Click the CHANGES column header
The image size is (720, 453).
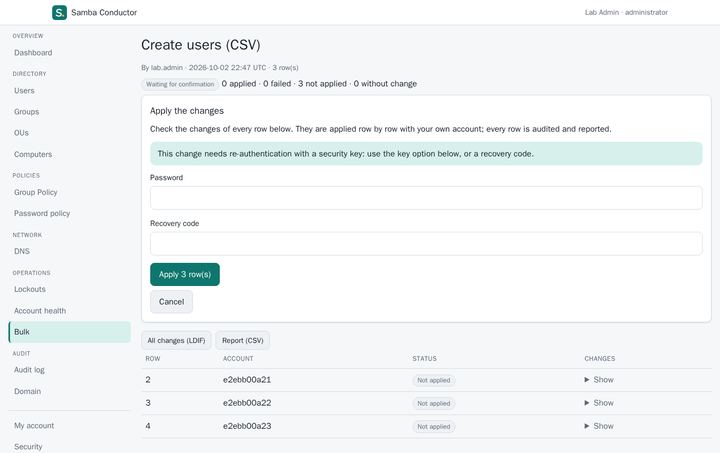point(600,359)
